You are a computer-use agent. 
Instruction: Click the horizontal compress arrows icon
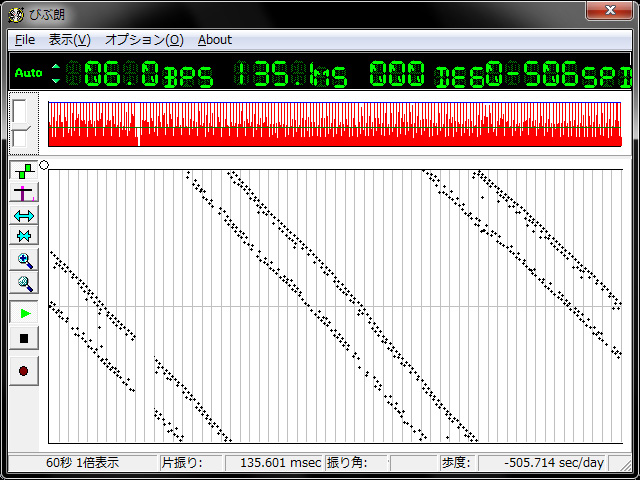pyautogui.click(x=24, y=236)
